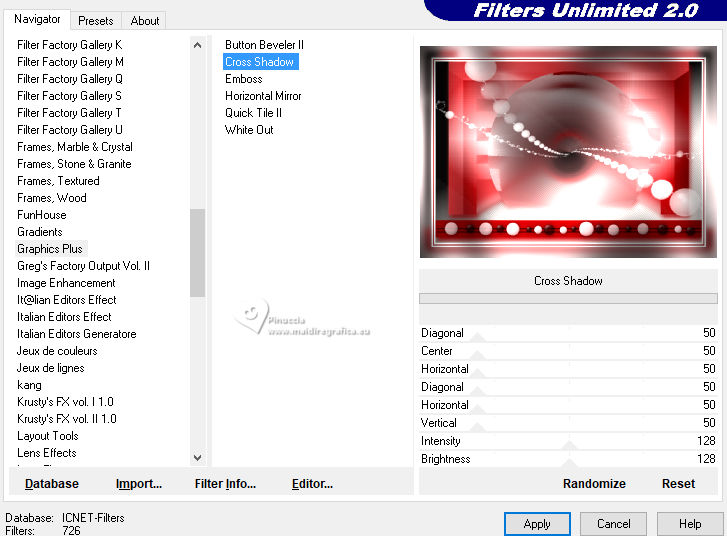Screen dimensions: 727x536
Task: Choose the Horizontal Mirror filter
Action: (263, 96)
